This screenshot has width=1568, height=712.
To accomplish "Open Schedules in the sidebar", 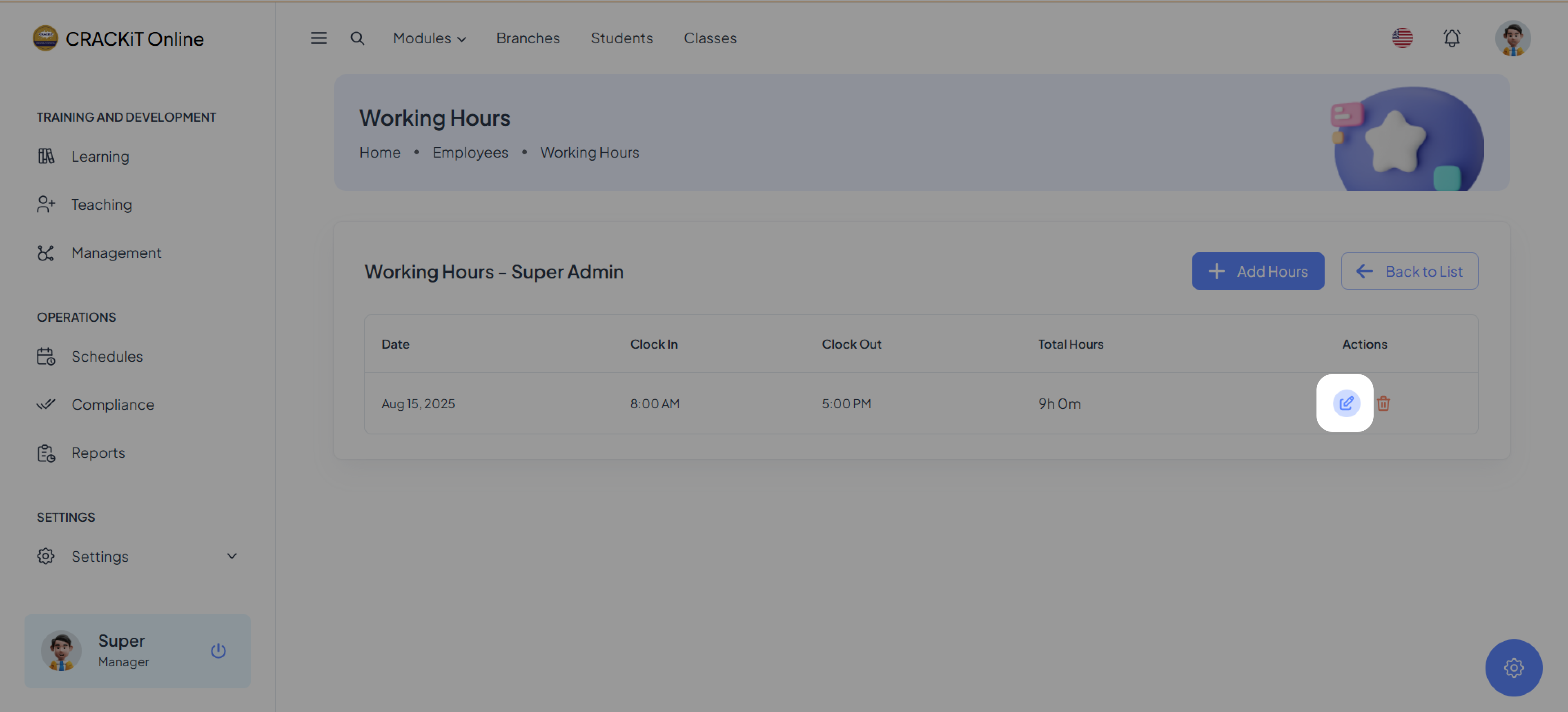I will 107,356.
